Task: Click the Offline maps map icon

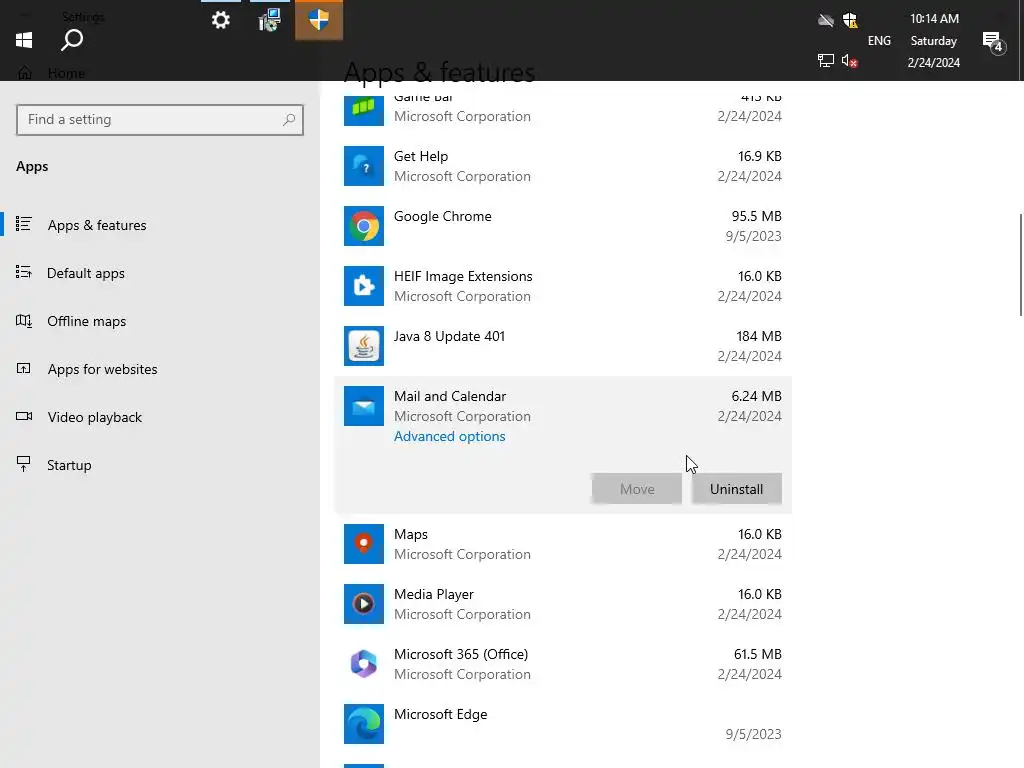Action: point(24,321)
